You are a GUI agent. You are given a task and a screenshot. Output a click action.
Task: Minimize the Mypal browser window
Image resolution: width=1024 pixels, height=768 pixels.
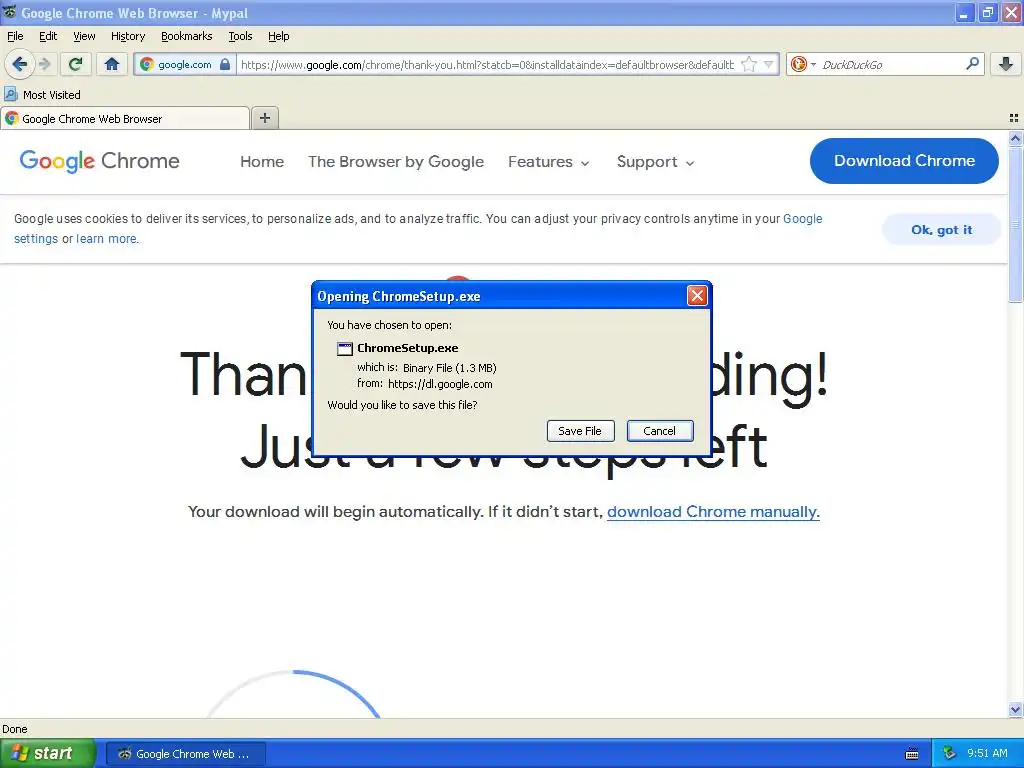click(x=963, y=13)
